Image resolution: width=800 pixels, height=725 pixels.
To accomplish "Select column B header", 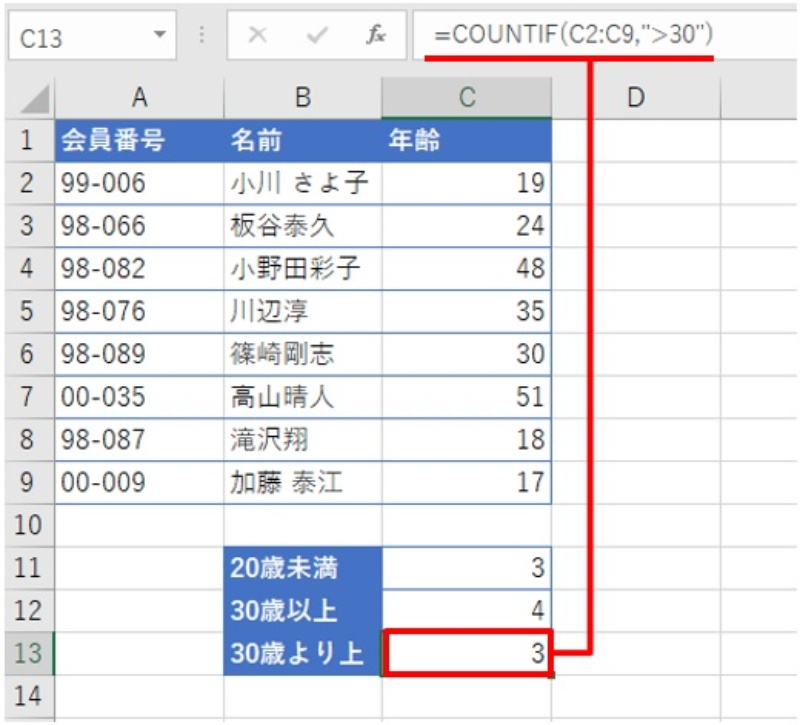I will (x=303, y=97).
